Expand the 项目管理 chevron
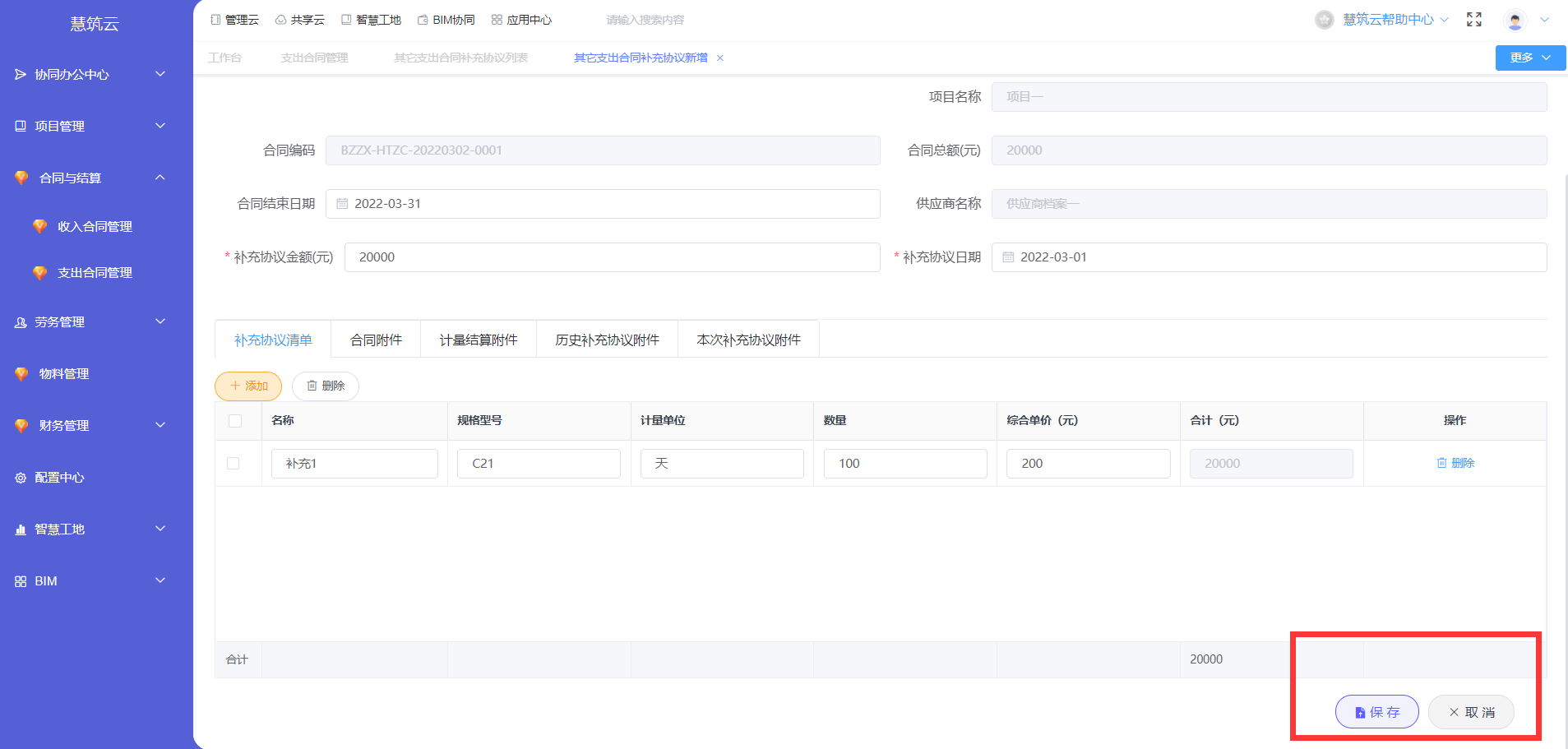Screen dimensions: 1568x749 pos(160,126)
